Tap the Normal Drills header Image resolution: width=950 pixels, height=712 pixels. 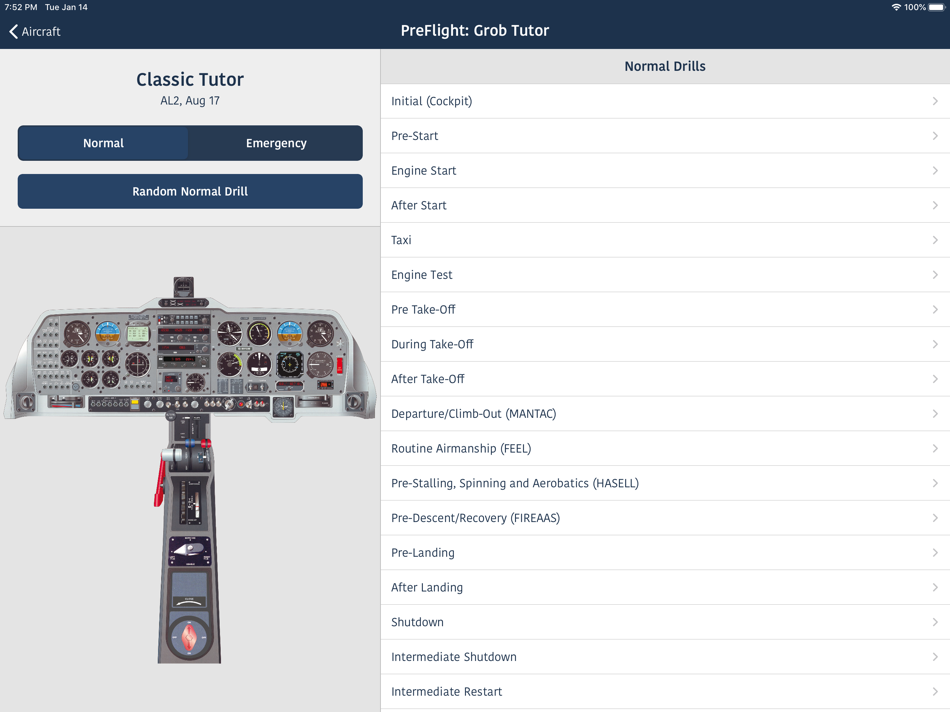coord(665,66)
